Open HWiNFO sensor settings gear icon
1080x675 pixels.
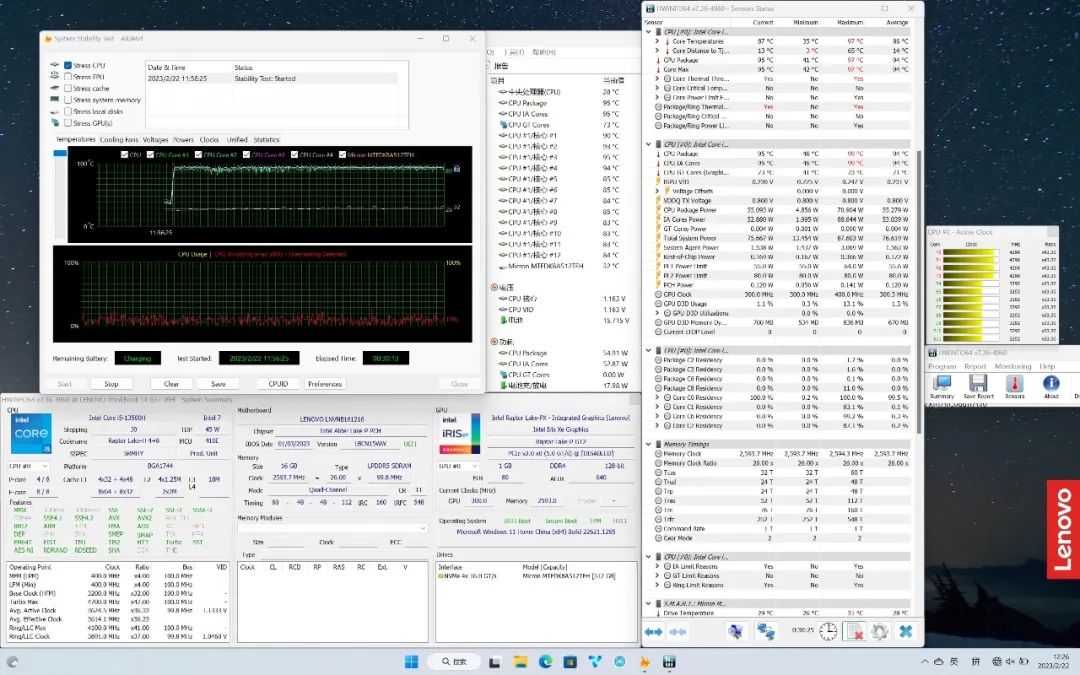click(x=880, y=631)
